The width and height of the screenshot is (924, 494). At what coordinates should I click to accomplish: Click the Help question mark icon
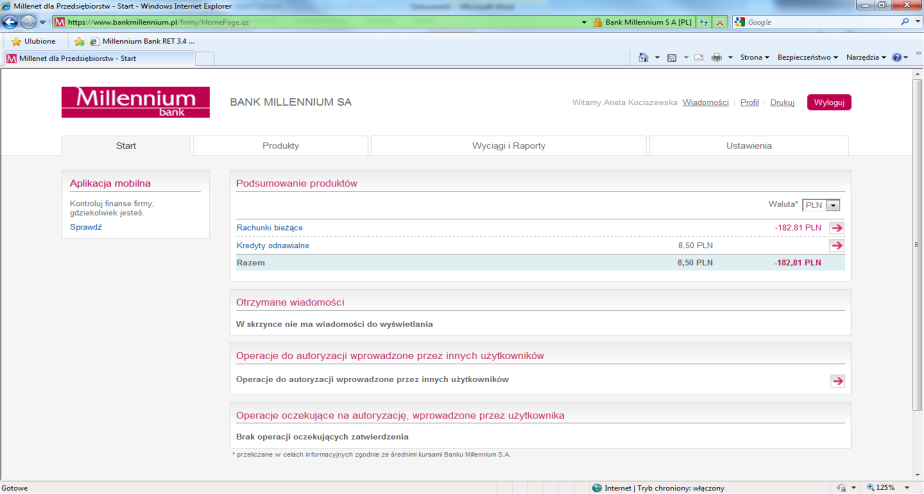coord(897,57)
